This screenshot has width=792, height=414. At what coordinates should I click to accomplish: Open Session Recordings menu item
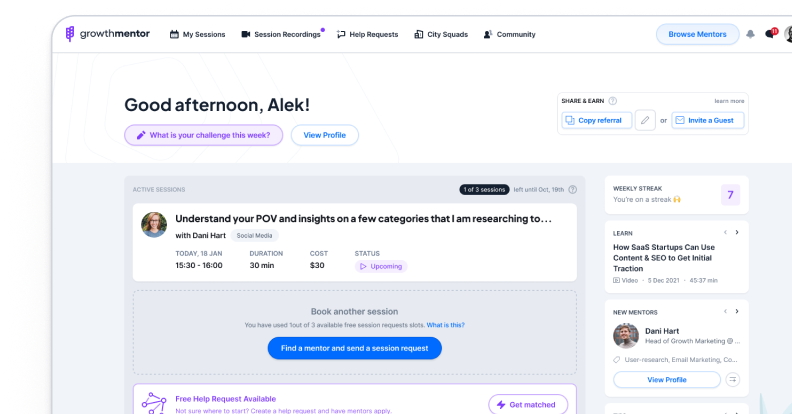click(282, 34)
